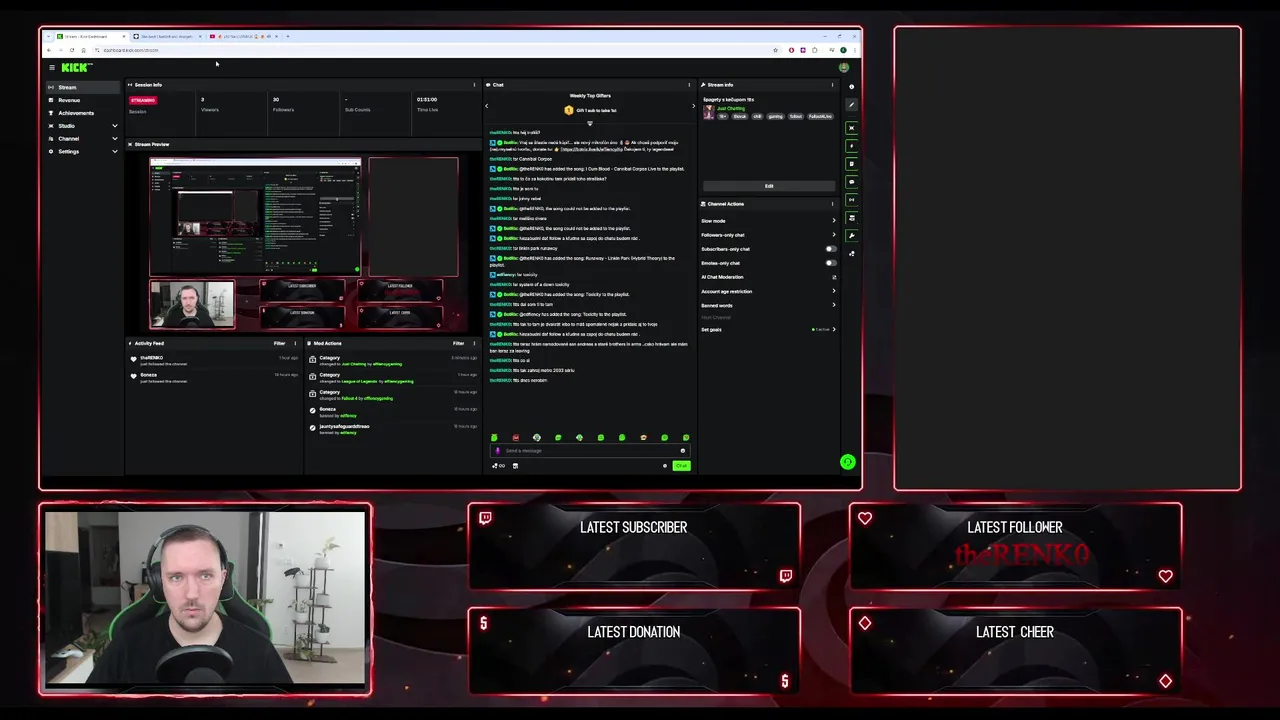Open Account age restriction settings
Image resolution: width=1280 pixels, height=720 pixels.
(769, 291)
